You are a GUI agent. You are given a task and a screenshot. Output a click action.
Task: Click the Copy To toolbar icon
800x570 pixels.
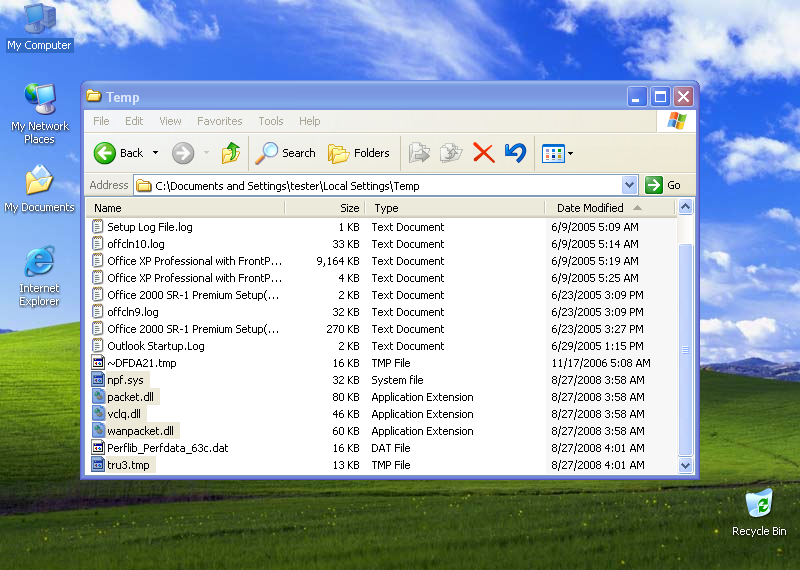pos(451,153)
